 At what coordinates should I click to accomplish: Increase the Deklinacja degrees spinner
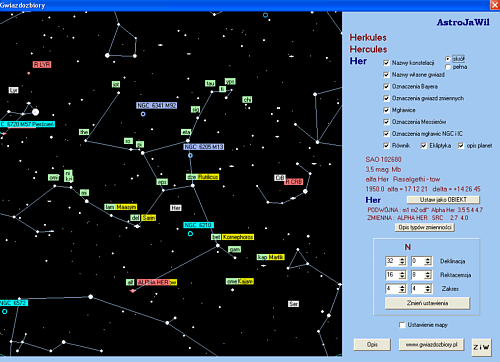tap(402, 259)
